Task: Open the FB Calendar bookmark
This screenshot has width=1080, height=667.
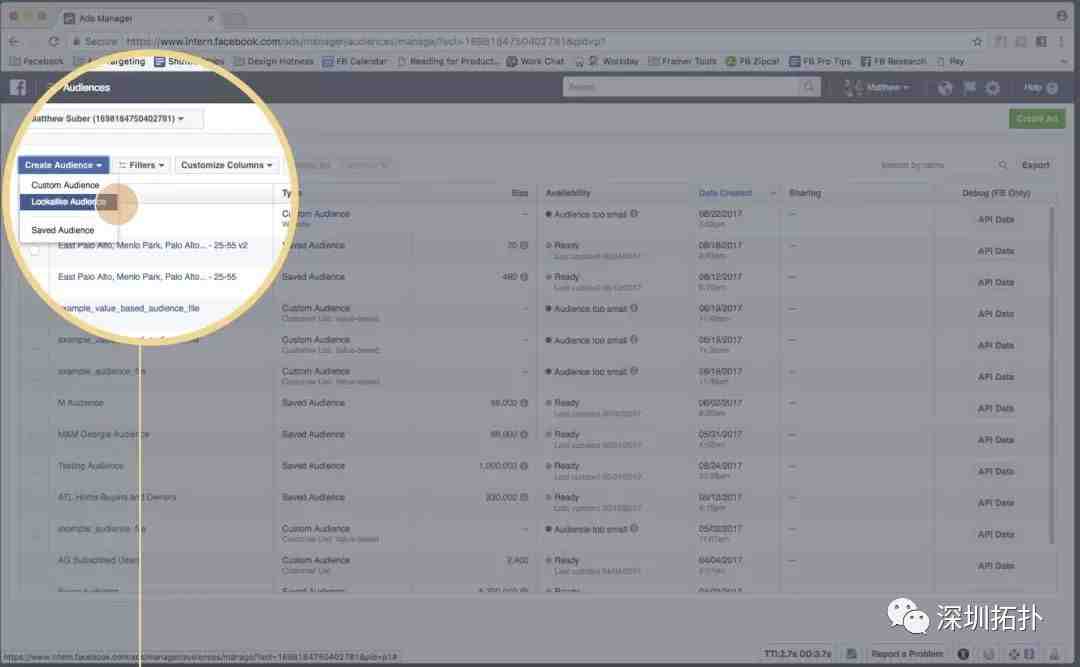Action: coord(355,61)
